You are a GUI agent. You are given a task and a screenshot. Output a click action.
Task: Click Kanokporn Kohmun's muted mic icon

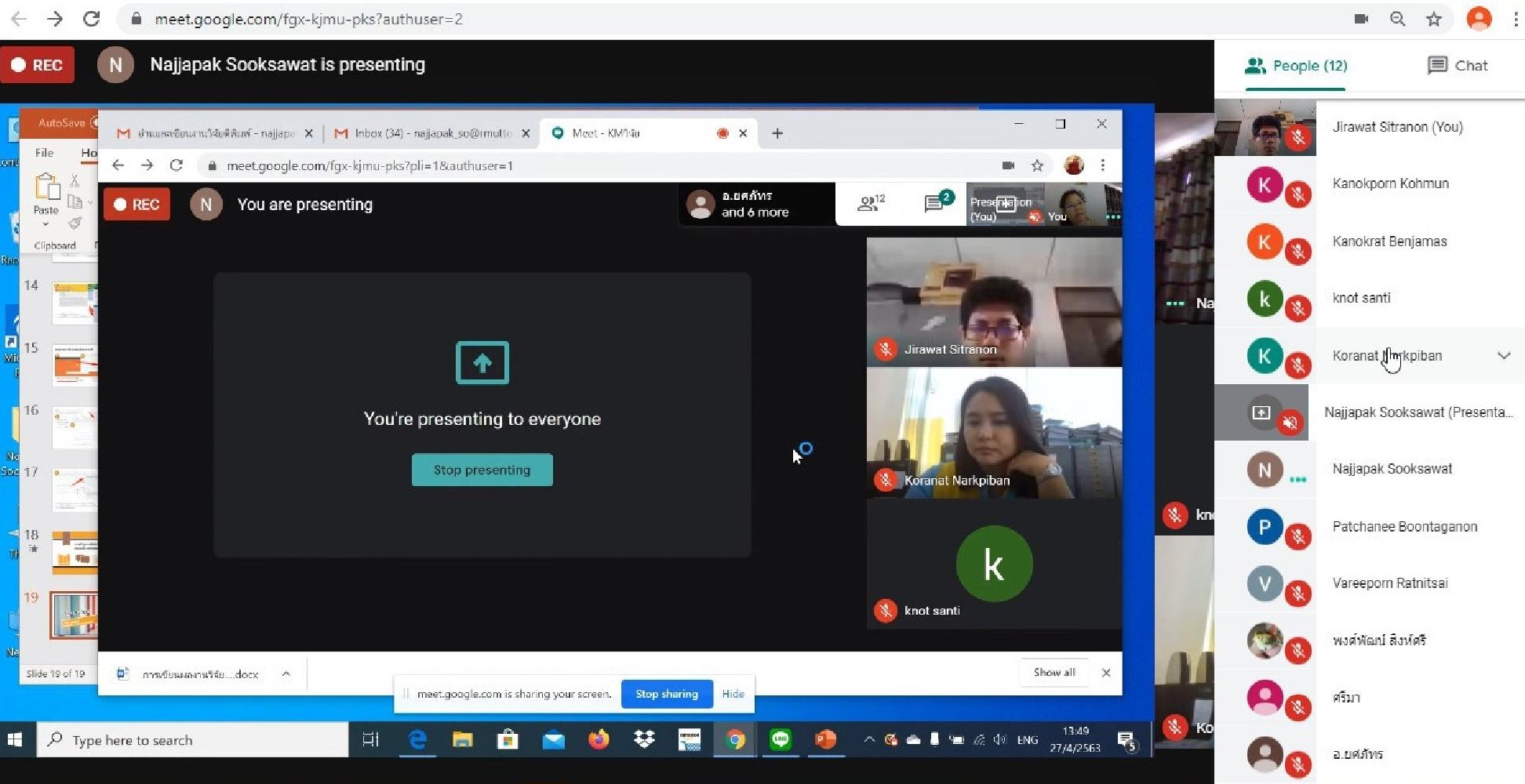pos(1298,194)
